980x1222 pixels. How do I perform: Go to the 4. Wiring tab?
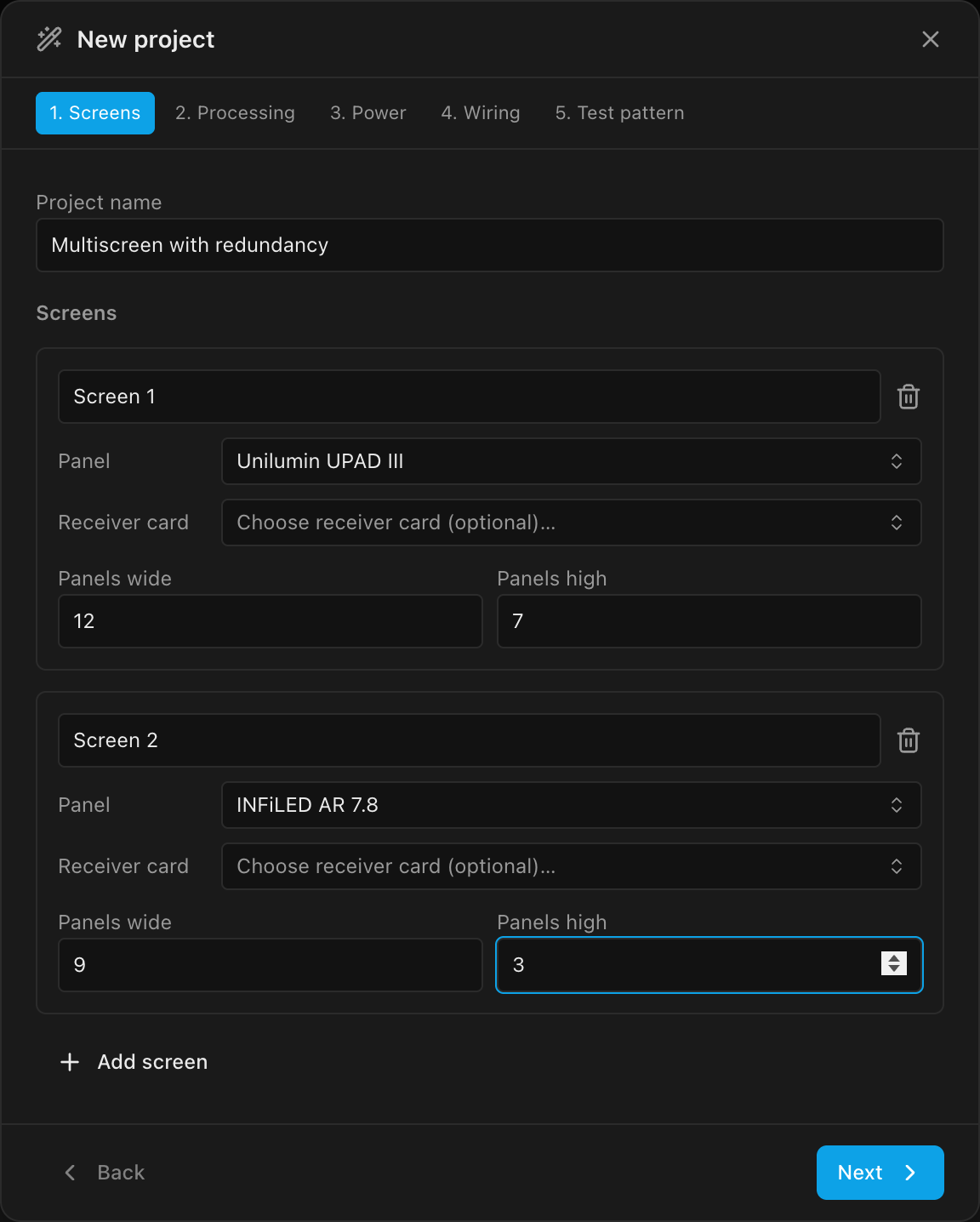coord(481,113)
